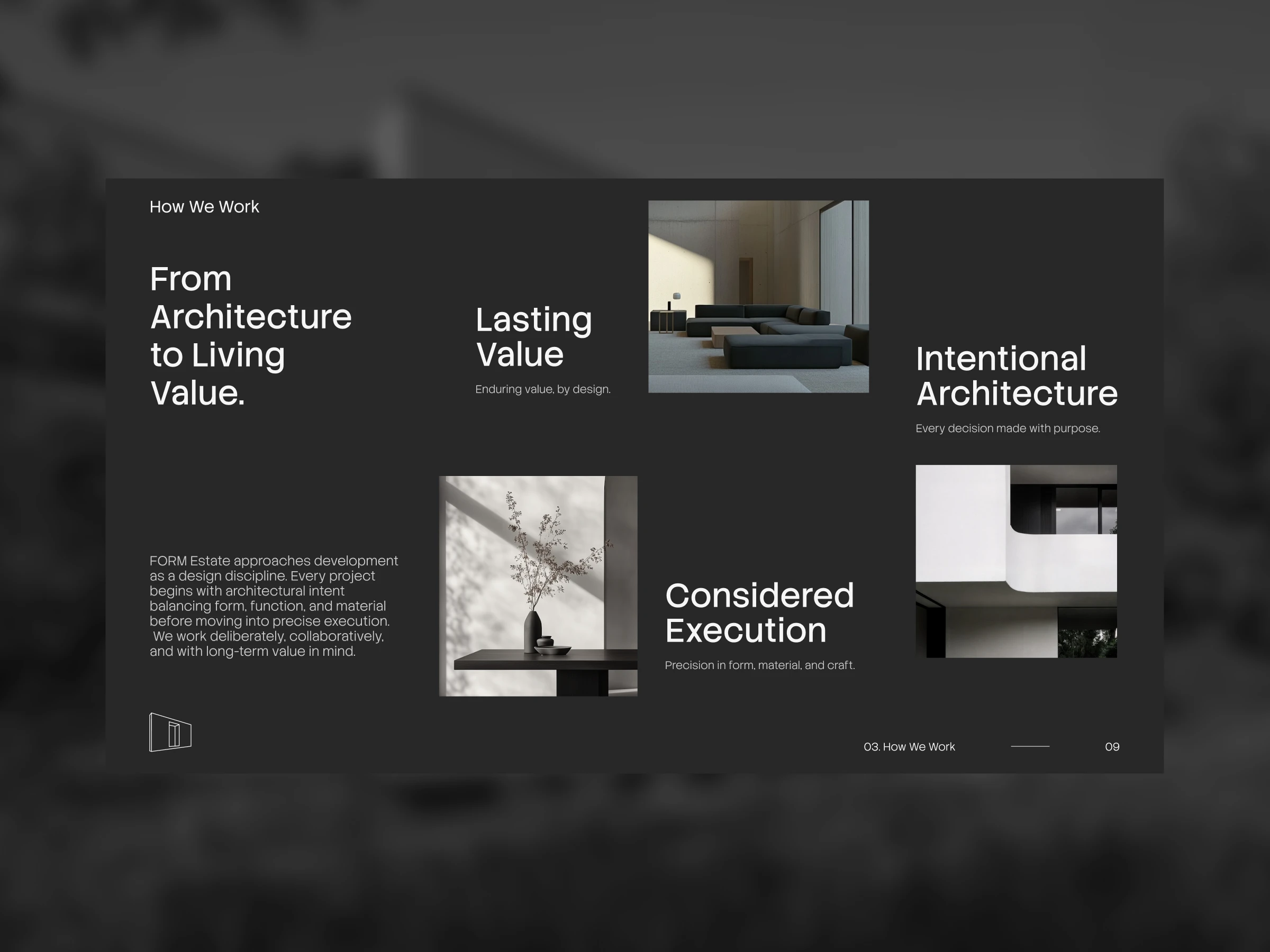Click '03. How We Work' footer label

[x=909, y=747]
